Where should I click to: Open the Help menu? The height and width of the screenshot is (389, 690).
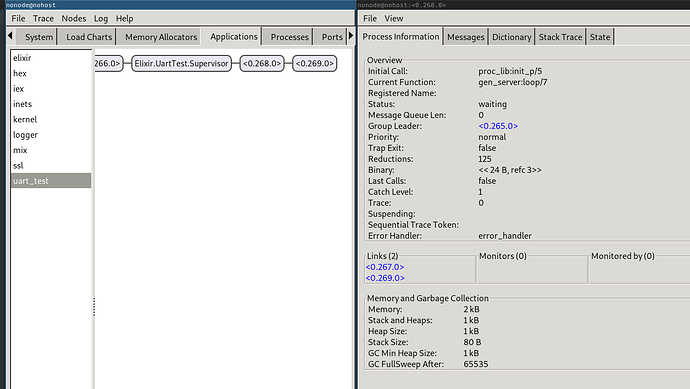(125, 18)
